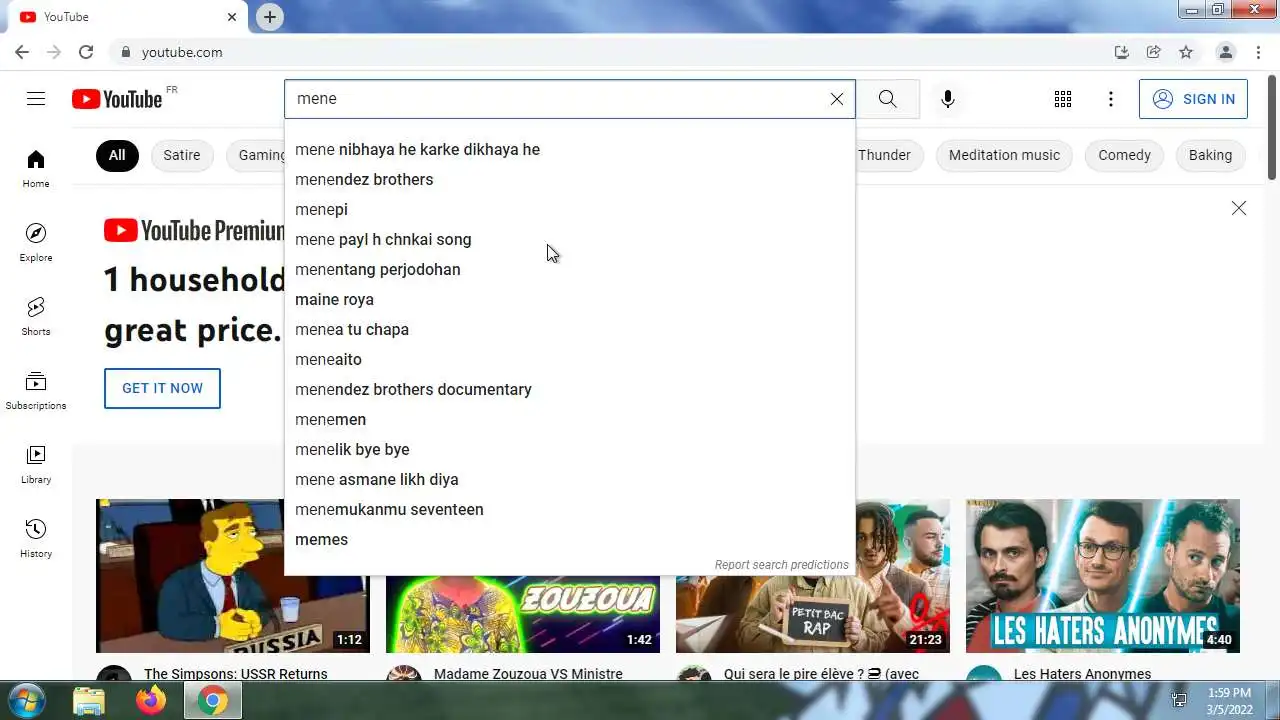Choose the 'menelik bye bye' suggestion

[570, 450]
